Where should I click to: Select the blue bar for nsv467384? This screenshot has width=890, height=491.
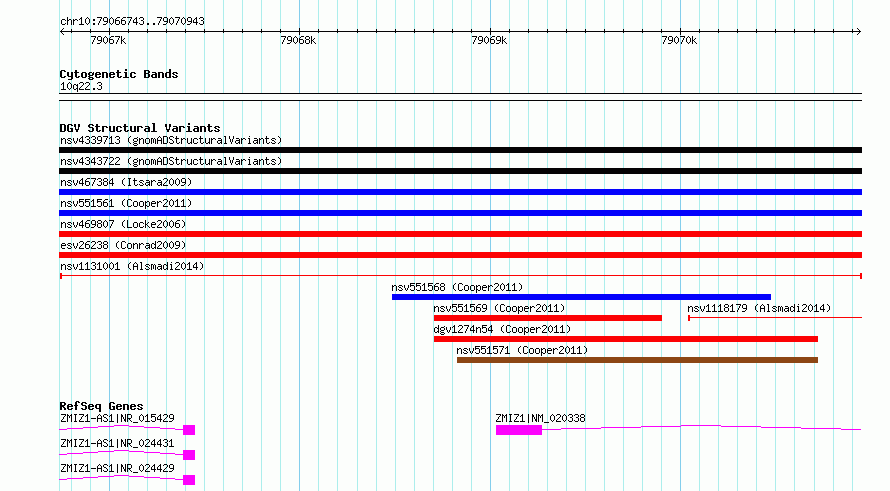tap(460, 192)
